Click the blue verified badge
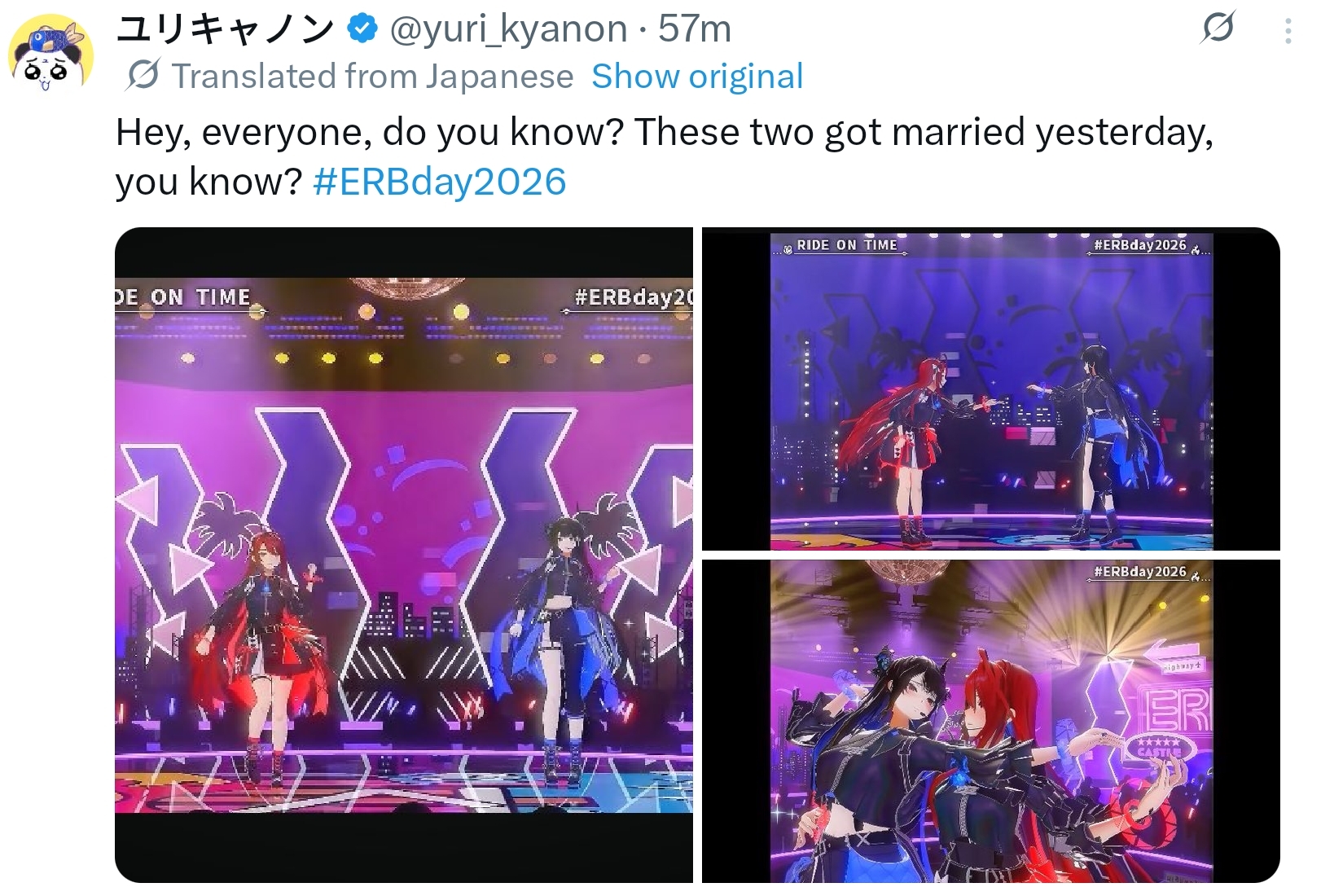Image resolution: width=1321 pixels, height=896 pixels. click(362, 29)
